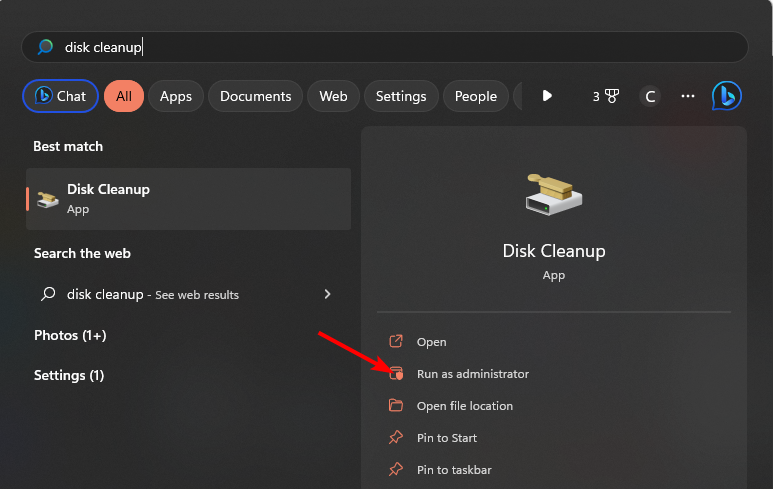Open the rewards trophy points indicator

tap(605, 96)
